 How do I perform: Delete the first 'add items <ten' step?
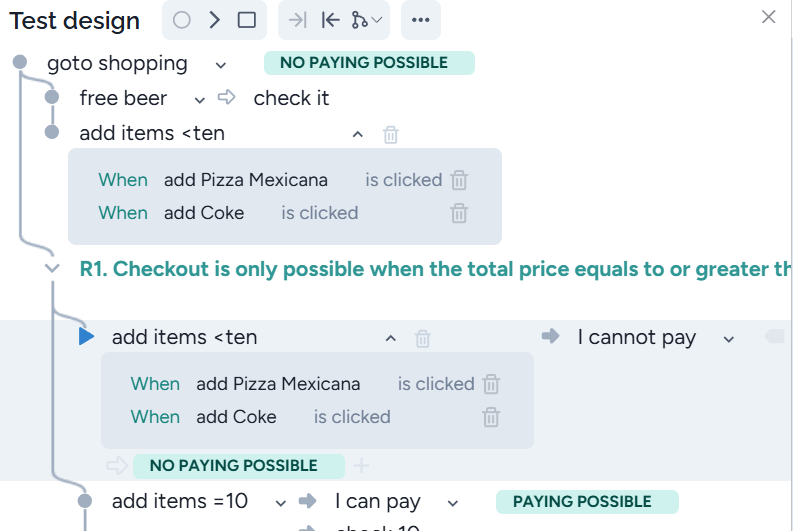pyautogui.click(x=391, y=134)
